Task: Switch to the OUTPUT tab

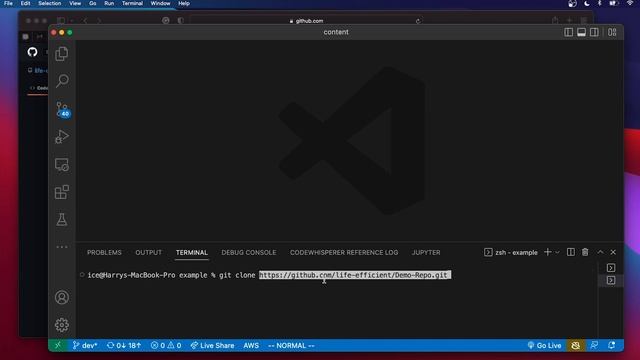Action: [x=149, y=253]
